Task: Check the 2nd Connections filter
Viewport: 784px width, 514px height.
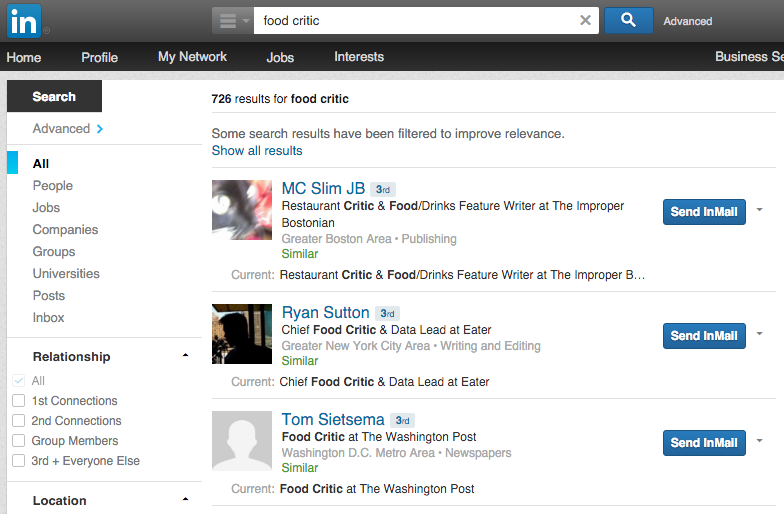Action: [19, 421]
